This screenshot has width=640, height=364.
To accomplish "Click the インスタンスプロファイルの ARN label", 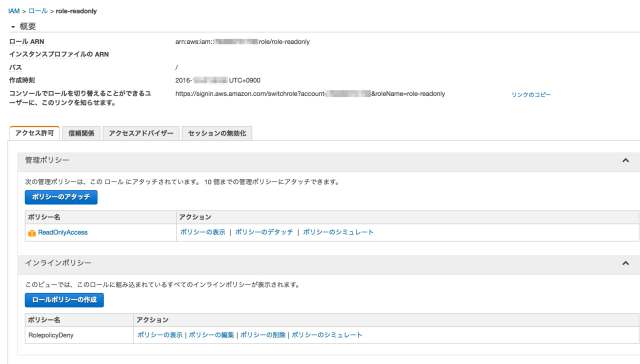I will 59,54.
